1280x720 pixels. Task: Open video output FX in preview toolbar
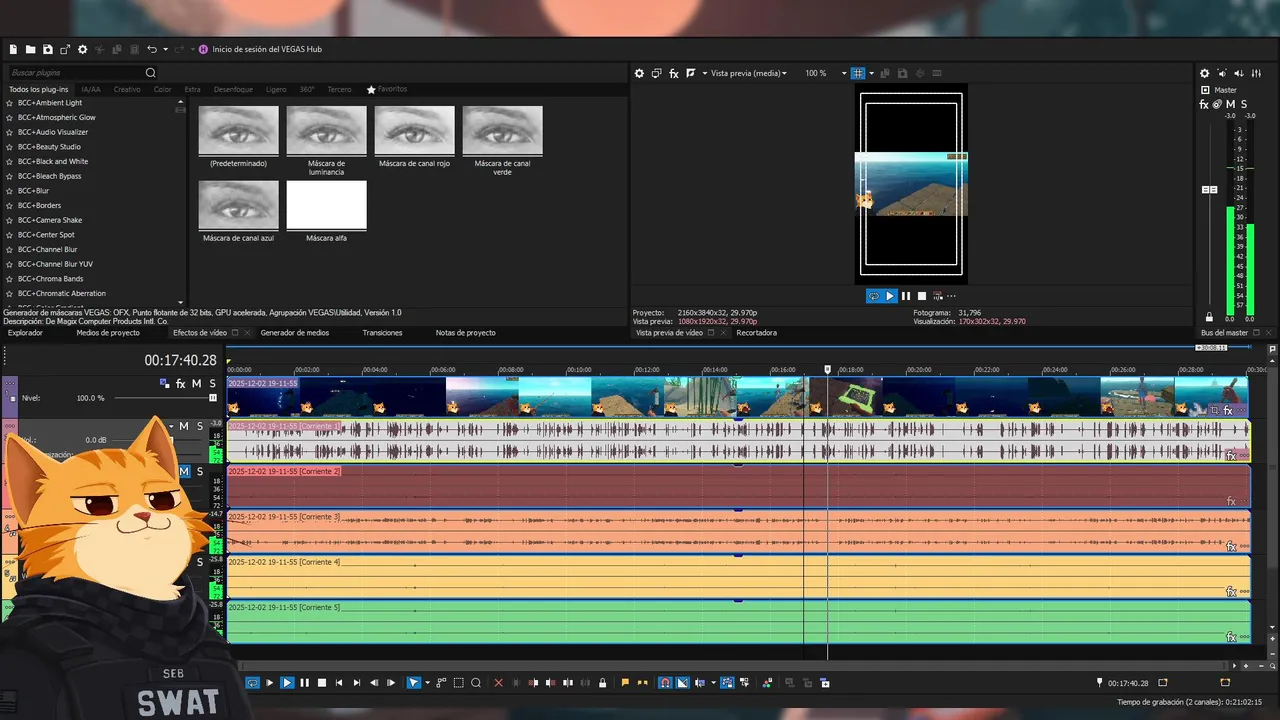pyautogui.click(x=674, y=73)
